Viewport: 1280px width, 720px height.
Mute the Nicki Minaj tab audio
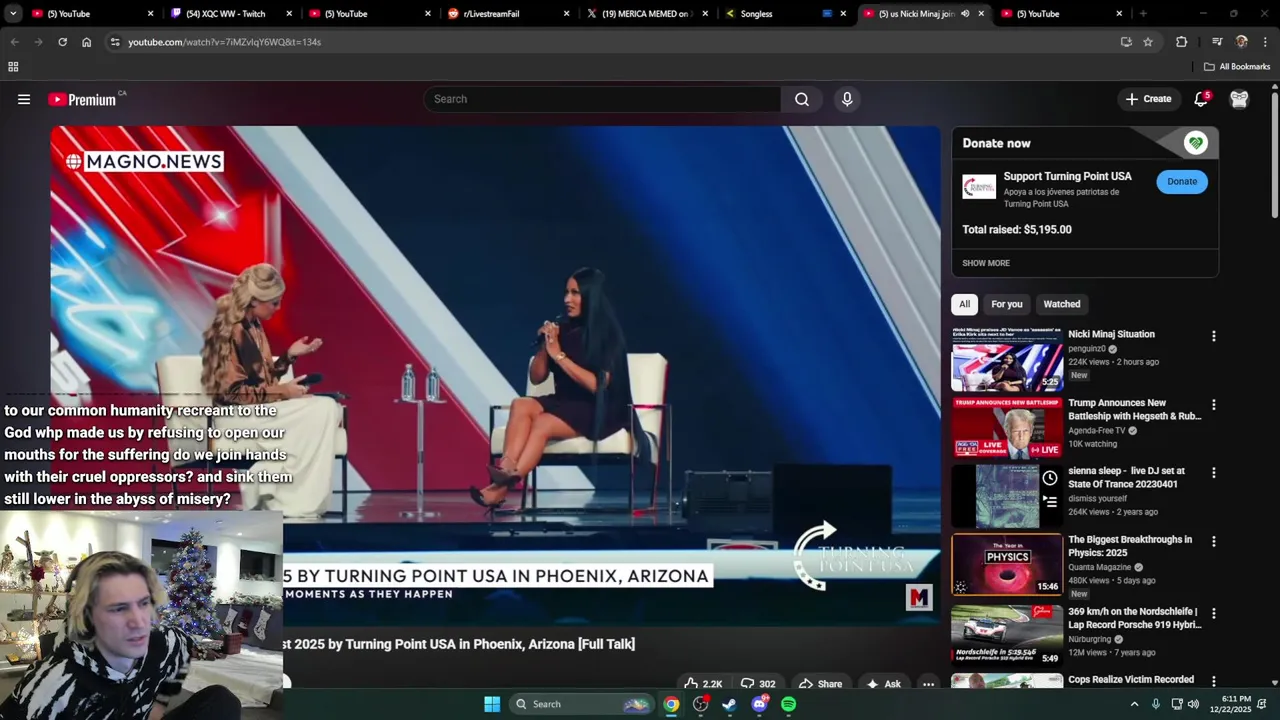(x=965, y=14)
